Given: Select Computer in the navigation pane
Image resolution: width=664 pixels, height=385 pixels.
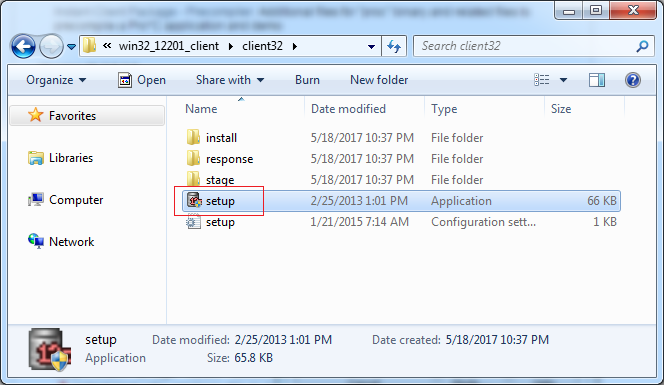Looking at the screenshot, I should (x=76, y=200).
